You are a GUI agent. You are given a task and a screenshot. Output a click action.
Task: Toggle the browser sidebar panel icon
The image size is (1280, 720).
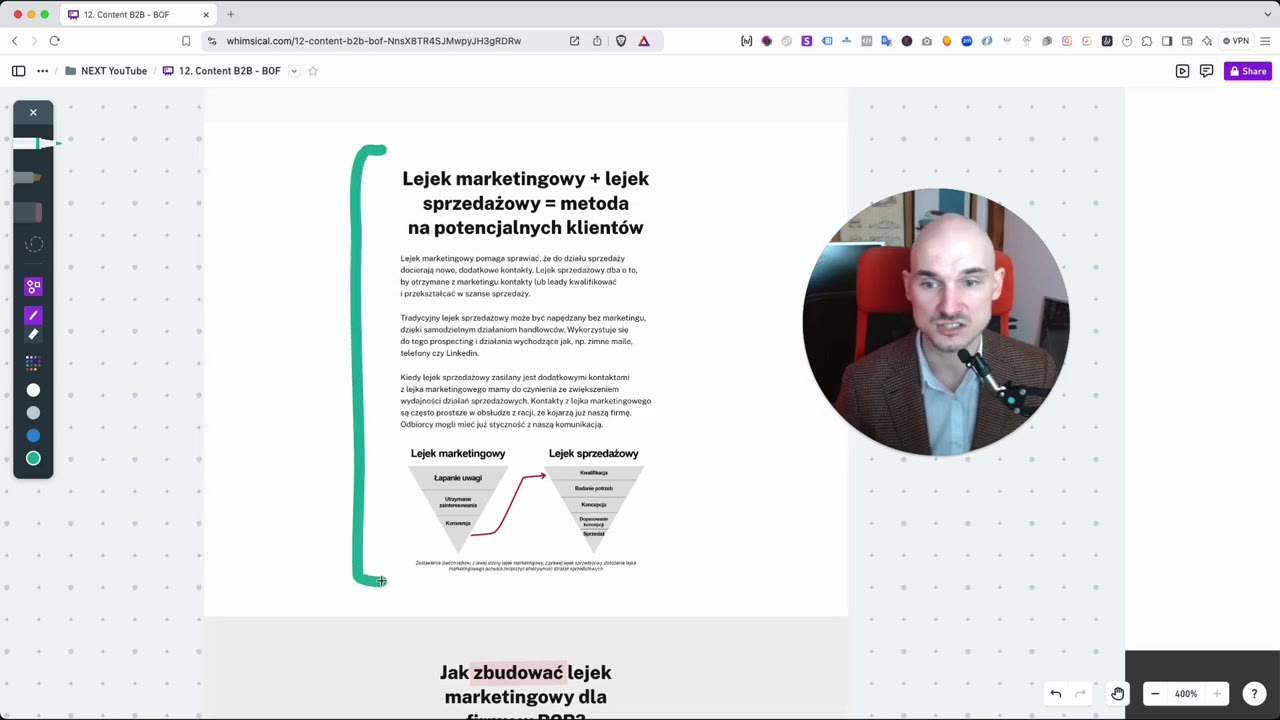point(1167,41)
